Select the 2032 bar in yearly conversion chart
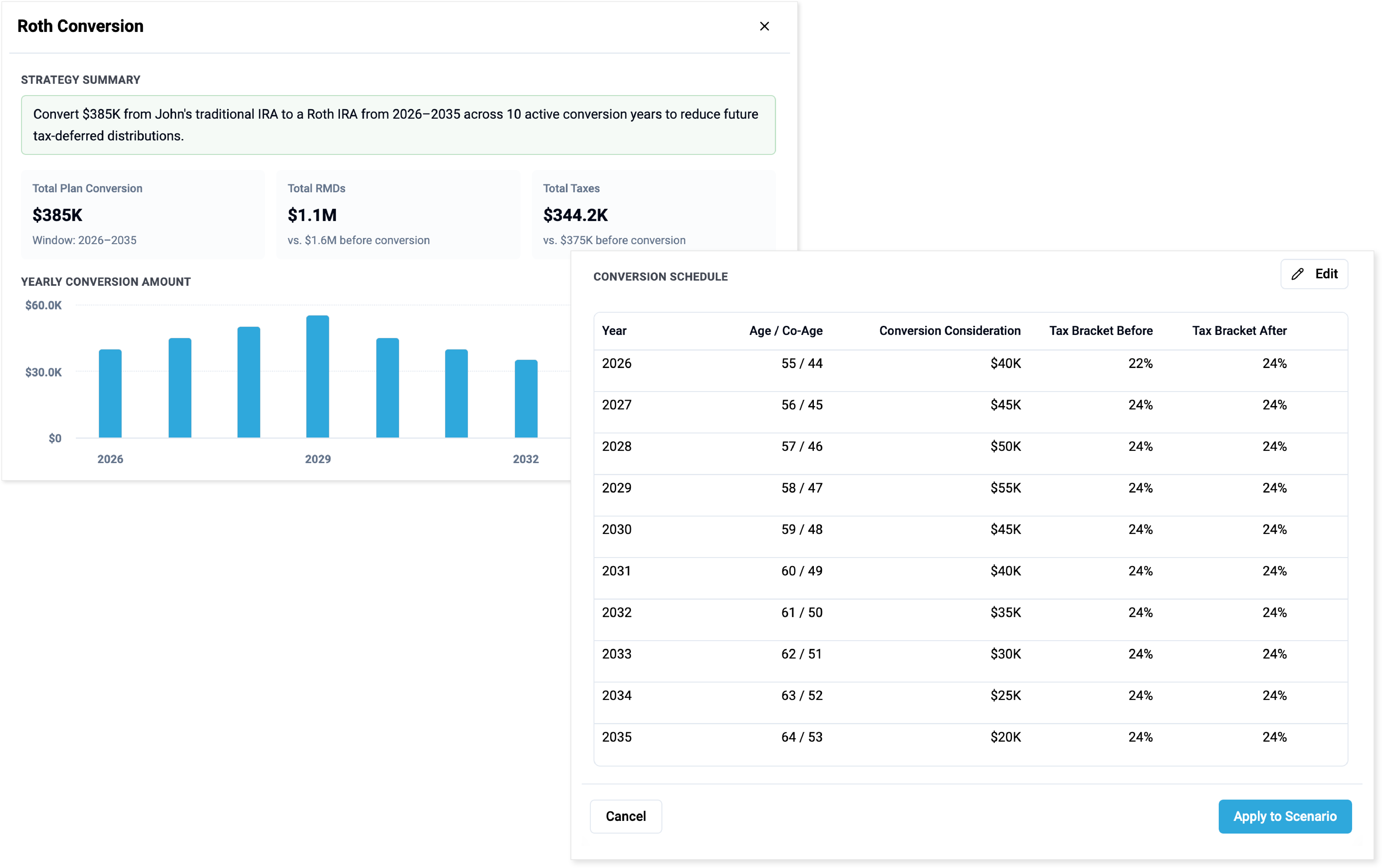The width and height of the screenshot is (1382, 868). tap(526, 399)
